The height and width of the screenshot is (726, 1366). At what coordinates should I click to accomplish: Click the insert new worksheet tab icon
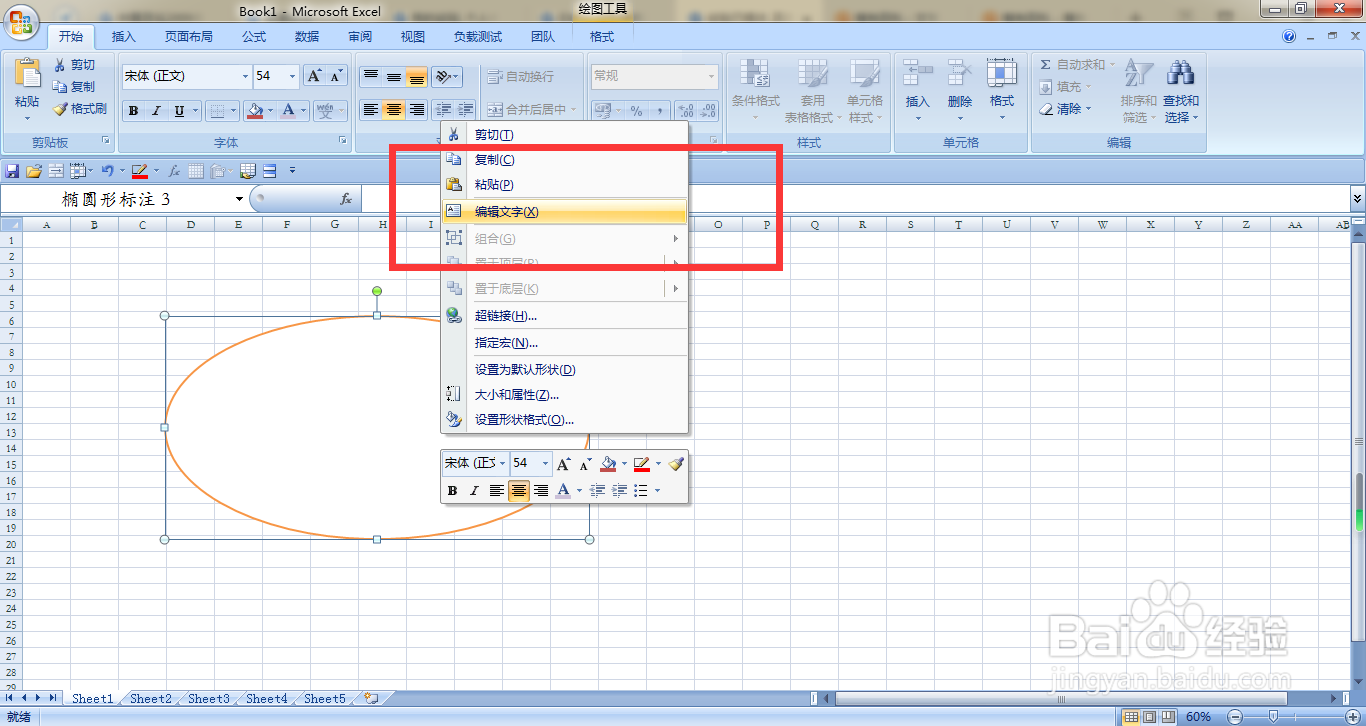coord(371,698)
